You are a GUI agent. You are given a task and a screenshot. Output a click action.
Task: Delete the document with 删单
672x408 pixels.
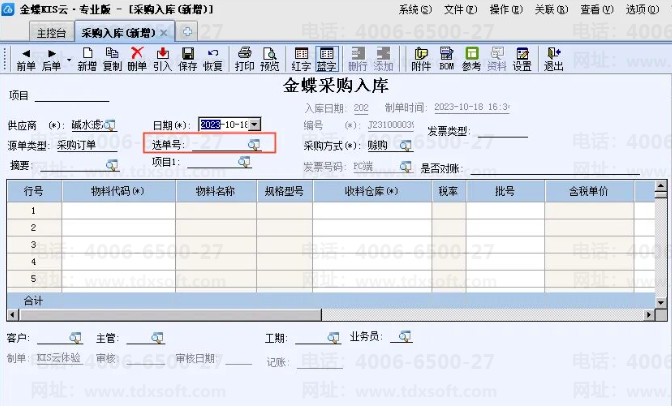[137, 59]
